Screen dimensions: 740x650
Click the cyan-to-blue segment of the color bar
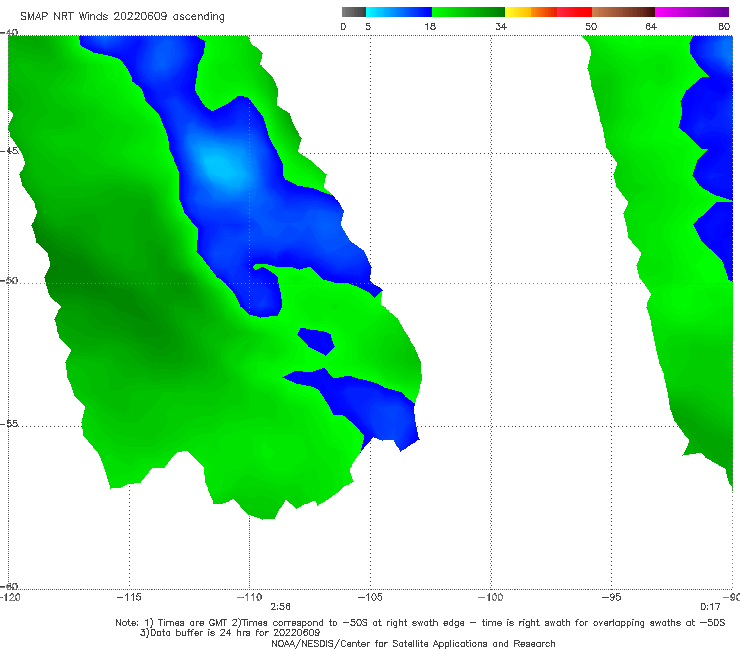click(x=399, y=12)
